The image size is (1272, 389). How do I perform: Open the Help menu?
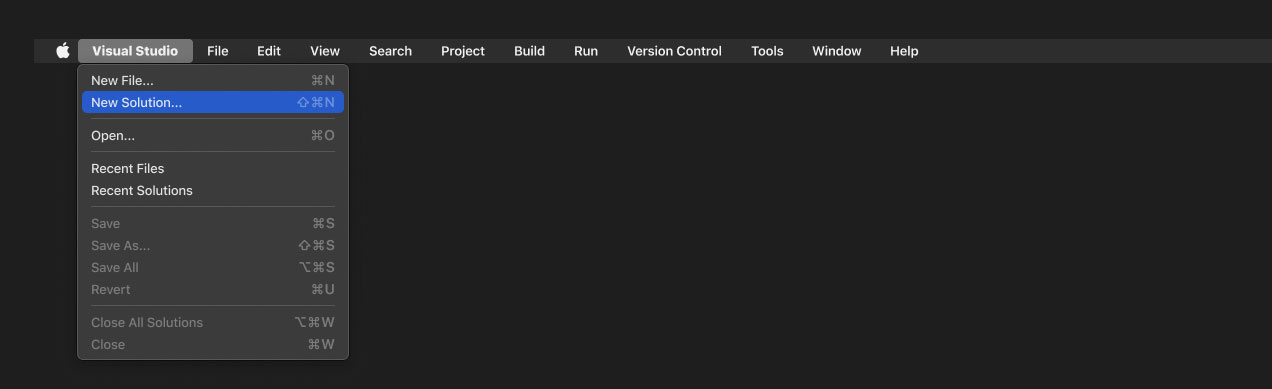coord(904,51)
